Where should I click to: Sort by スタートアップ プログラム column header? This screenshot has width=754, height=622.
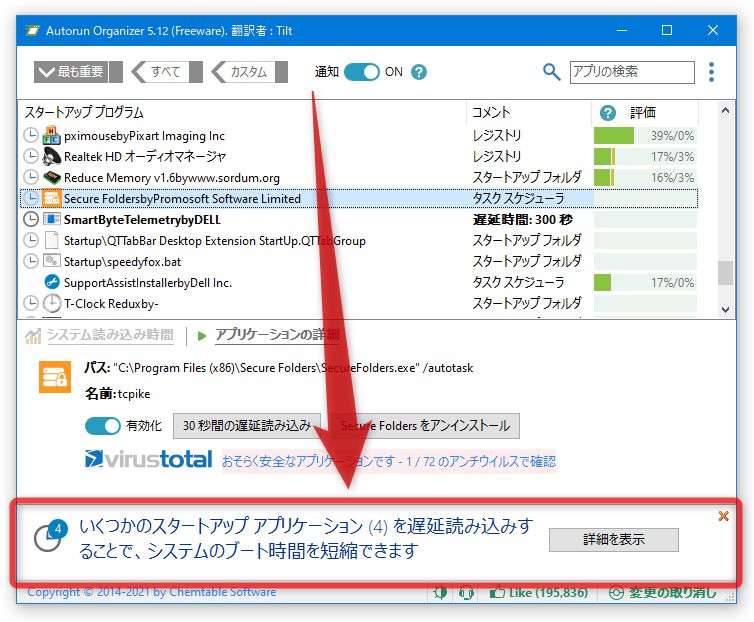243,113
